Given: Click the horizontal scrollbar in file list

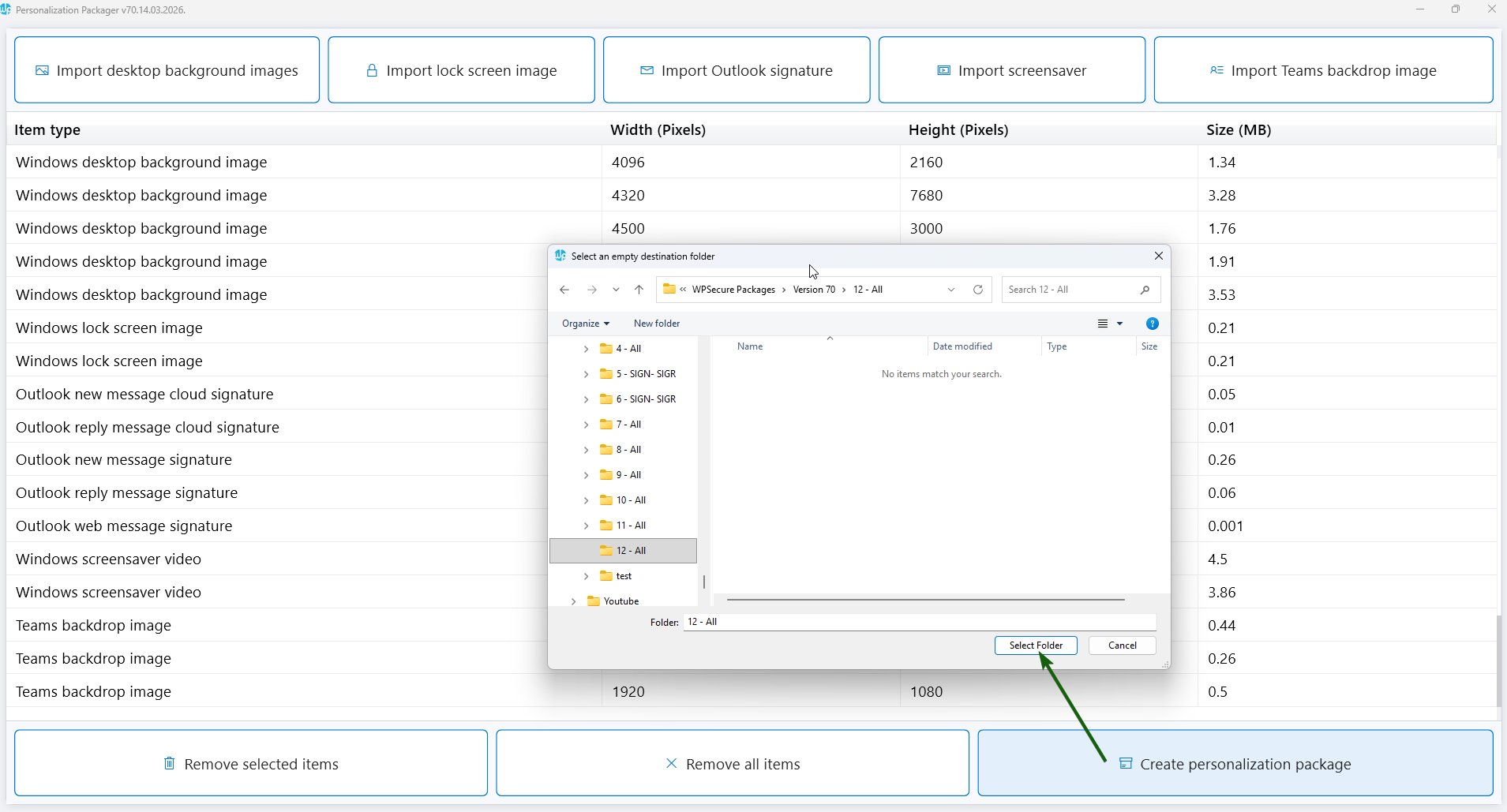Looking at the screenshot, I should [x=925, y=600].
